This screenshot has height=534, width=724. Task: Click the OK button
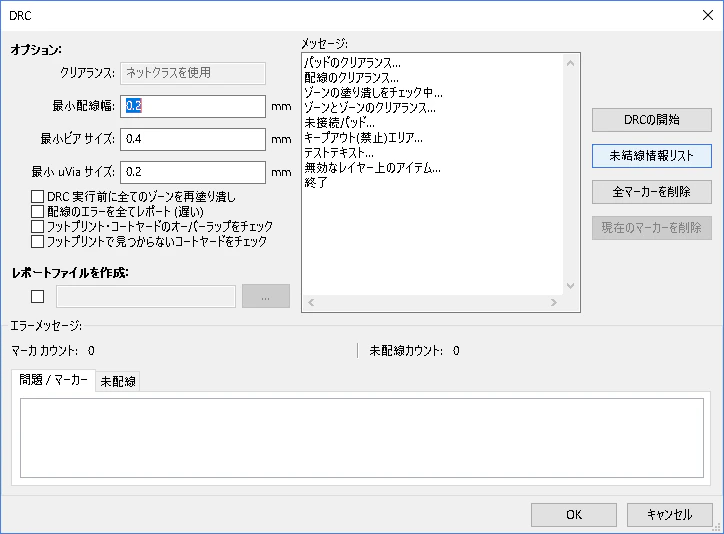click(573, 515)
